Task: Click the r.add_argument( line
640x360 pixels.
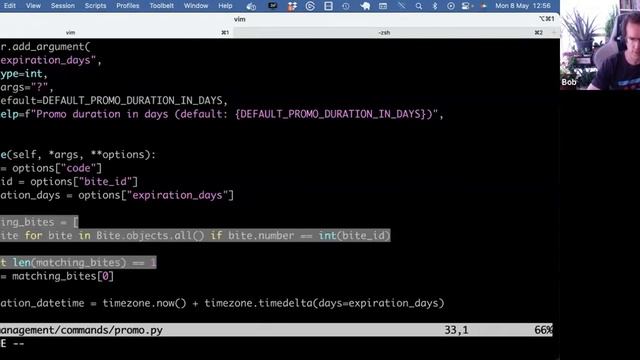Action: [45, 47]
